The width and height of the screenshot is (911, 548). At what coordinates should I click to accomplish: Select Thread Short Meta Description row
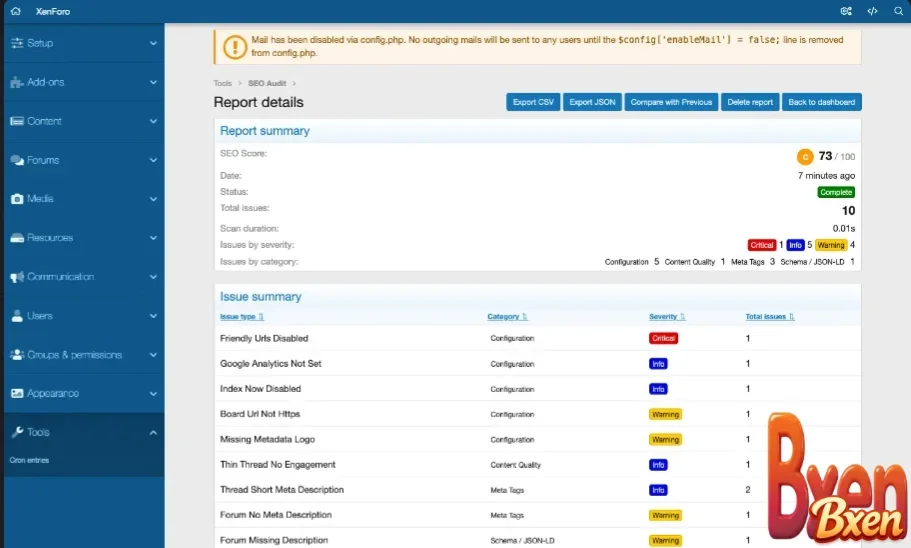click(x=537, y=490)
